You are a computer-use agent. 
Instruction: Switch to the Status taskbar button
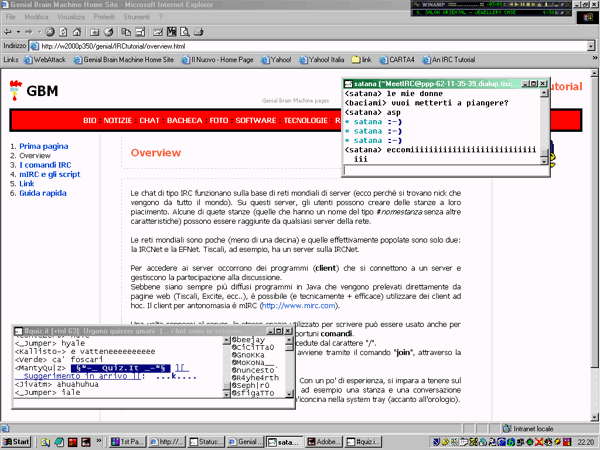205,442
